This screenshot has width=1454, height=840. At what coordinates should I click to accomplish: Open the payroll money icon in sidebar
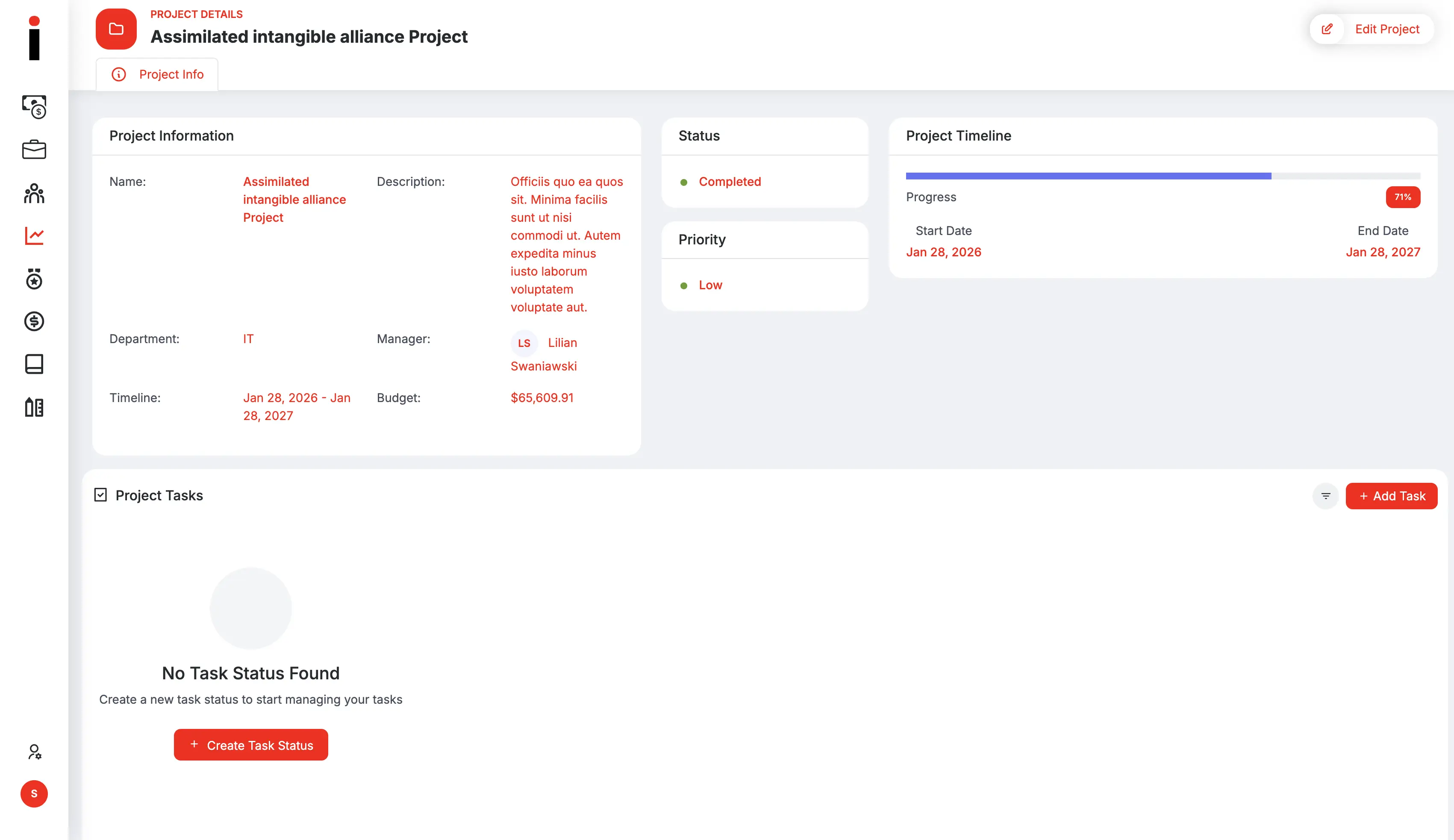(34, 107)
